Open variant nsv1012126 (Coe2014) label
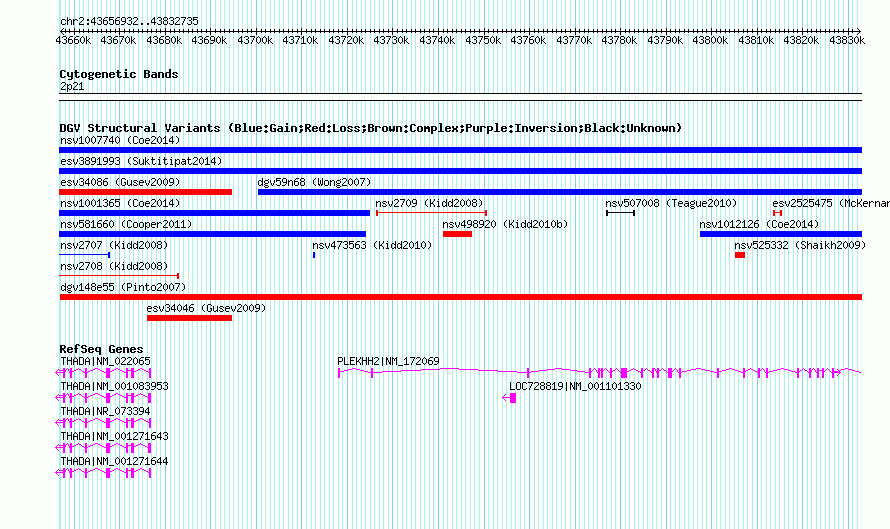 click(x=759, y=224)
